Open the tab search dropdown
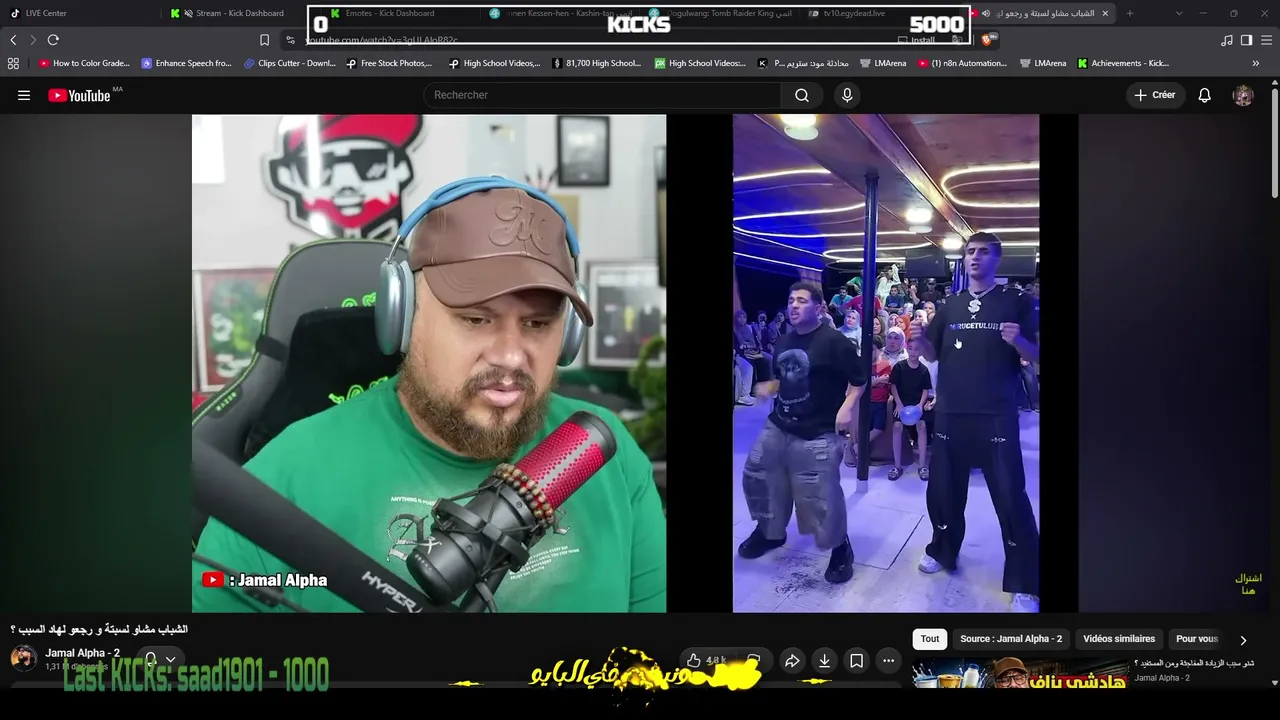The height and width of the screenshot is (720, 1280). (1179, 13)
